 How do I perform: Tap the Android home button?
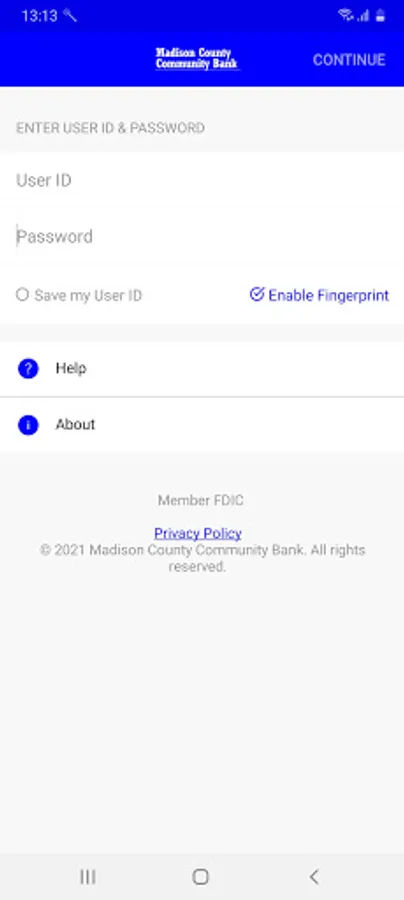tap(200, 876)
